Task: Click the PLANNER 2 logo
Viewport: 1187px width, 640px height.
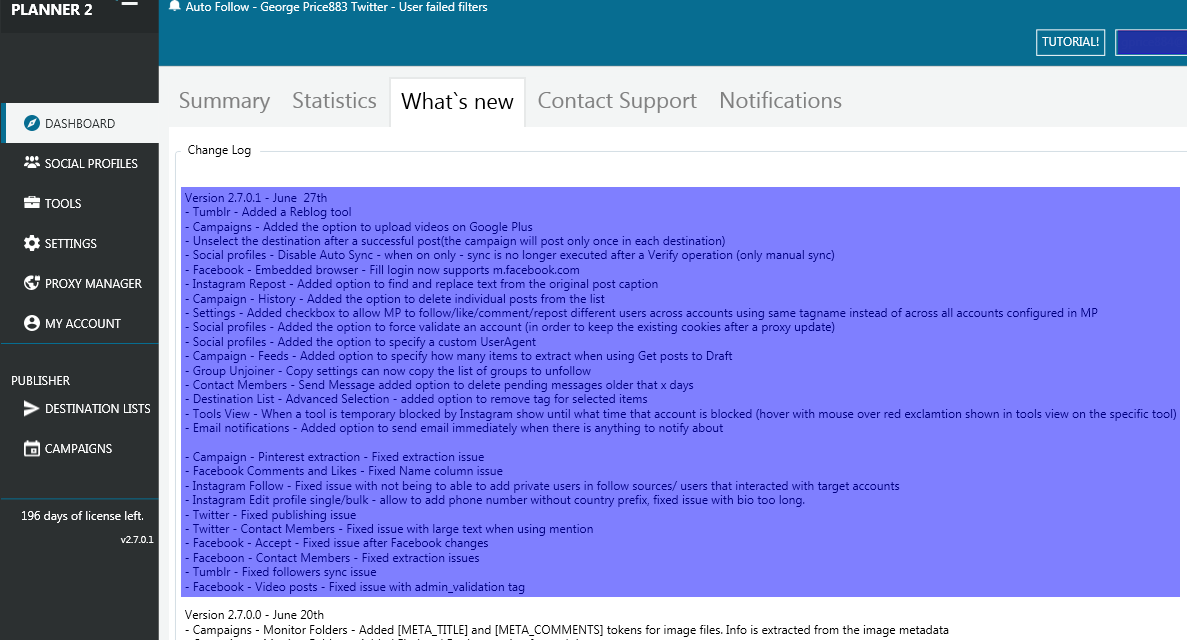Action: [x=50, y=11]
